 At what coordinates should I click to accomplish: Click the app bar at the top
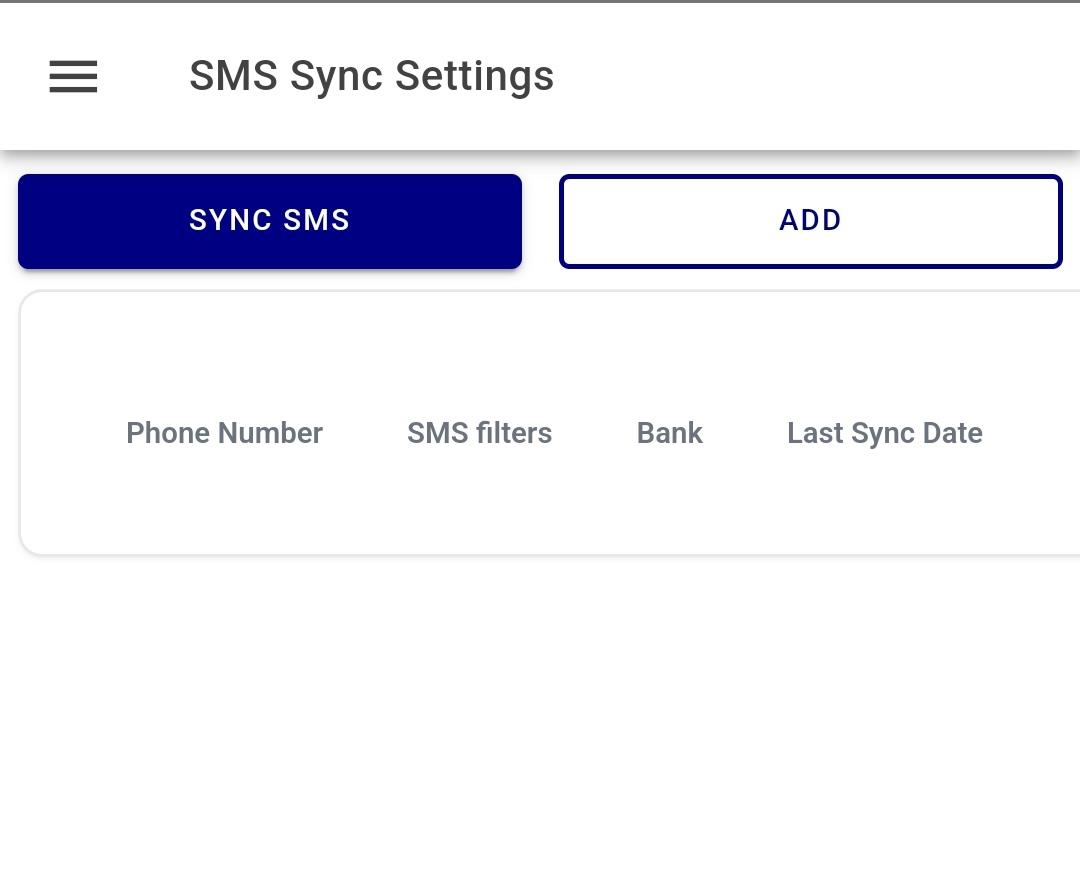pyautogui.click(x=700, y=75)
